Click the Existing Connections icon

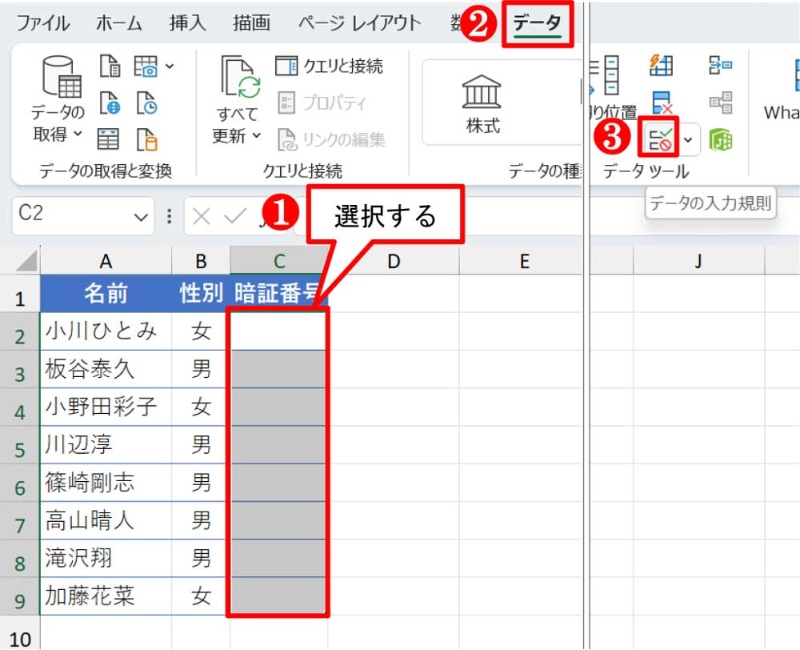[x=147, y=139]
